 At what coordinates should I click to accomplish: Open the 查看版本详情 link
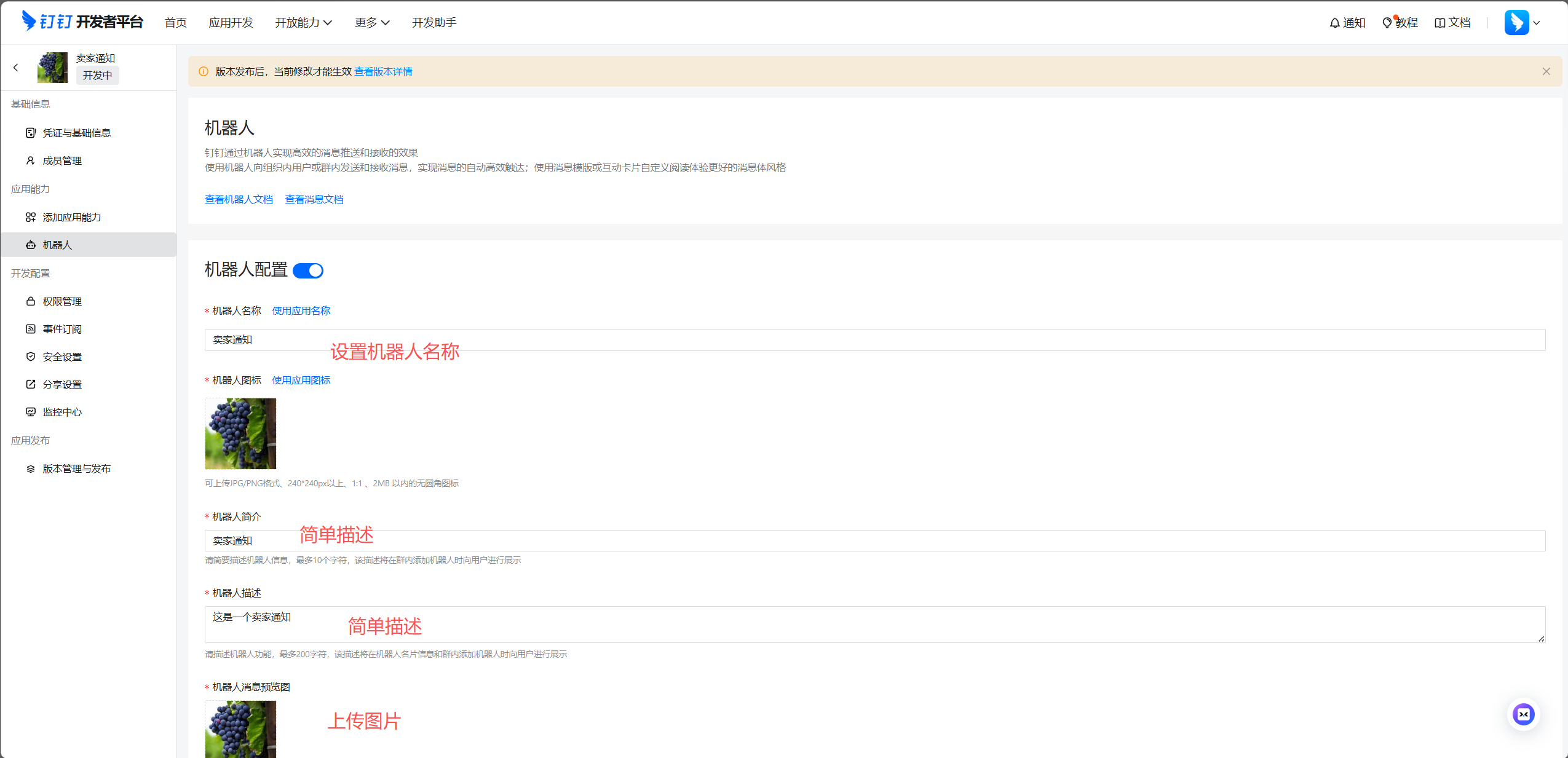pyautogui.click(x=383, y=71)
